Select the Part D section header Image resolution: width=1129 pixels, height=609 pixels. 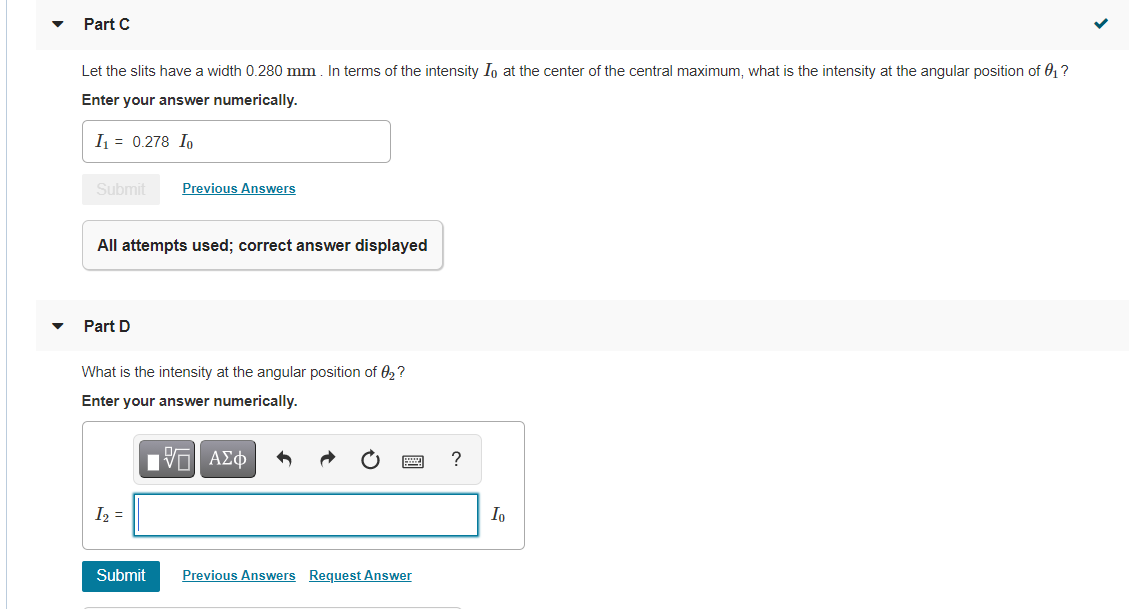[106, 326]
